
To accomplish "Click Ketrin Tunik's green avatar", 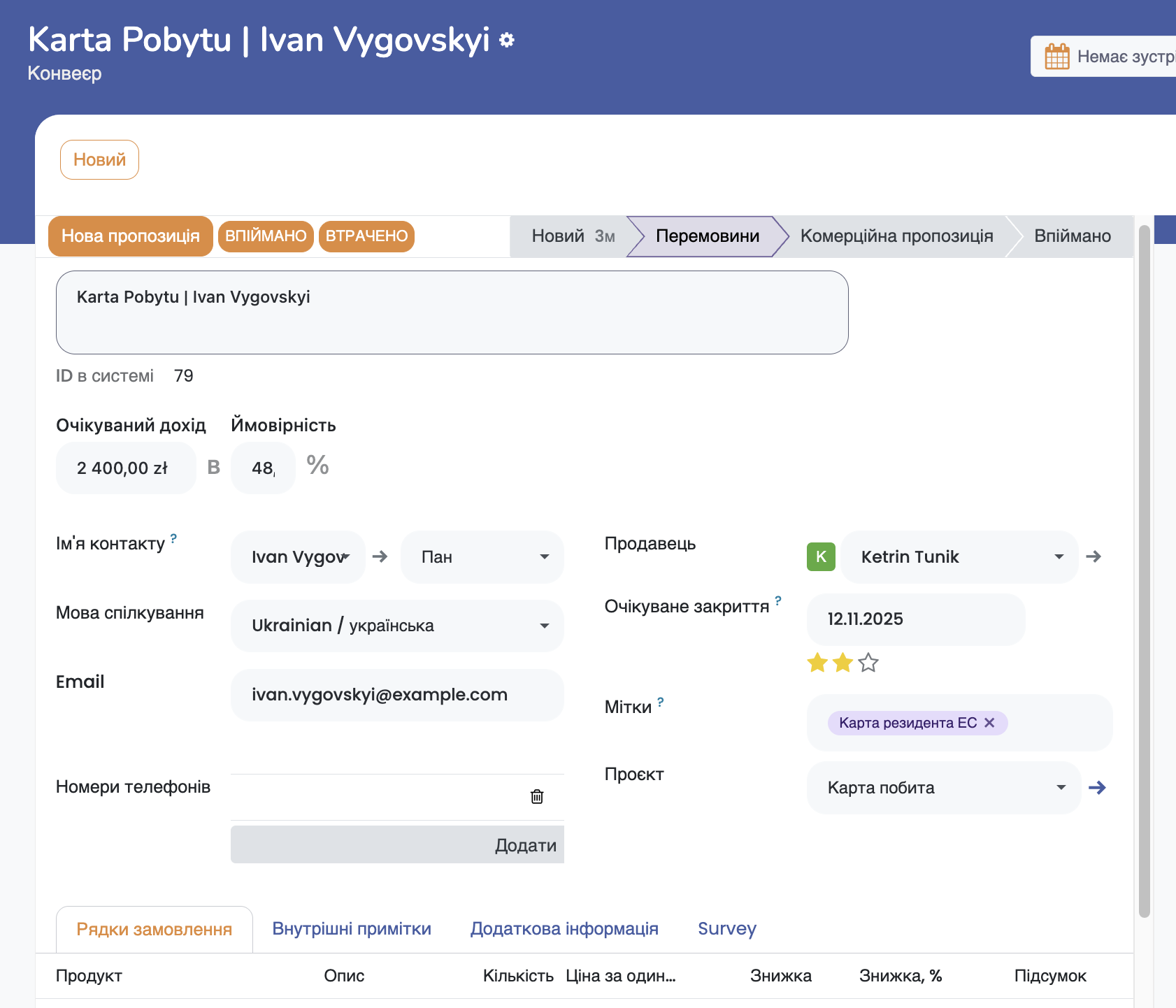I will click(821, 557).
